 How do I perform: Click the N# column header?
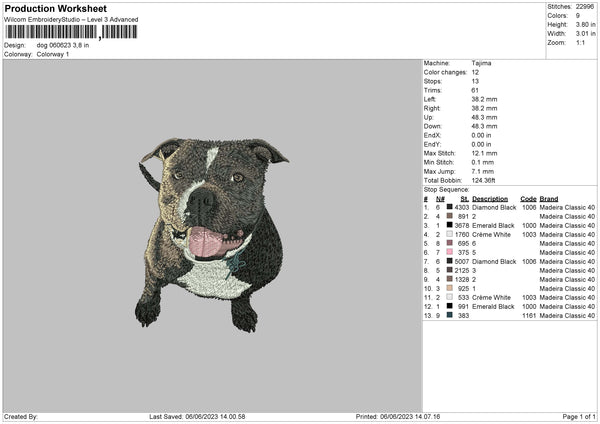(440, 199)
